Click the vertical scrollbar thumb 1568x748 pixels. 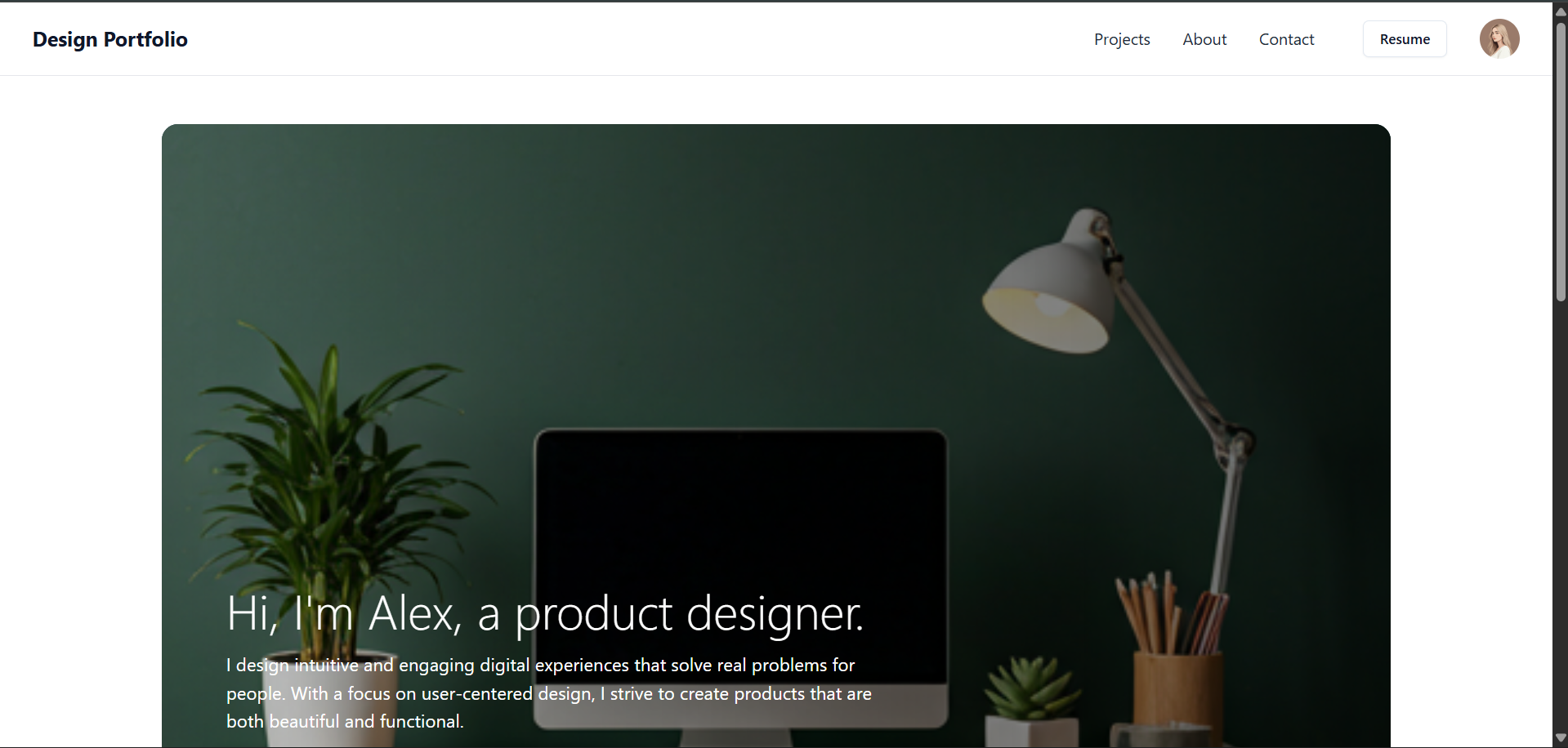(1561, 162)
